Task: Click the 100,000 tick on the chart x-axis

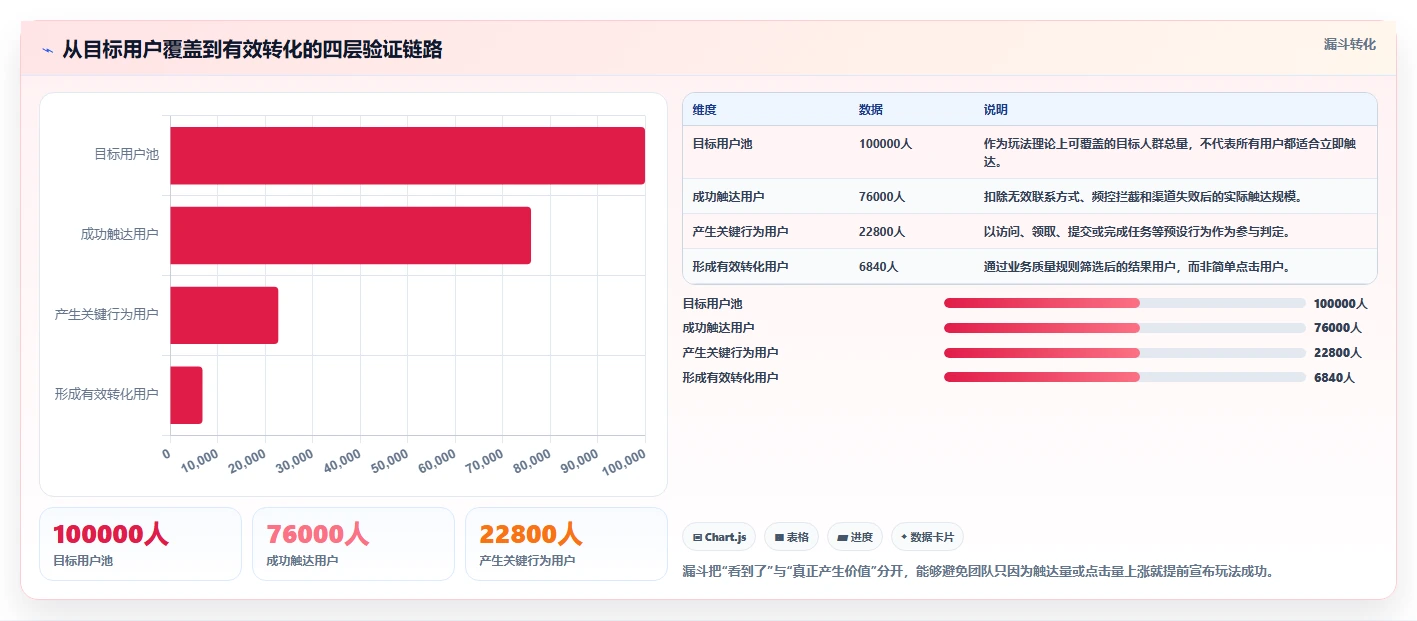Action: click(x=624, y=464)
